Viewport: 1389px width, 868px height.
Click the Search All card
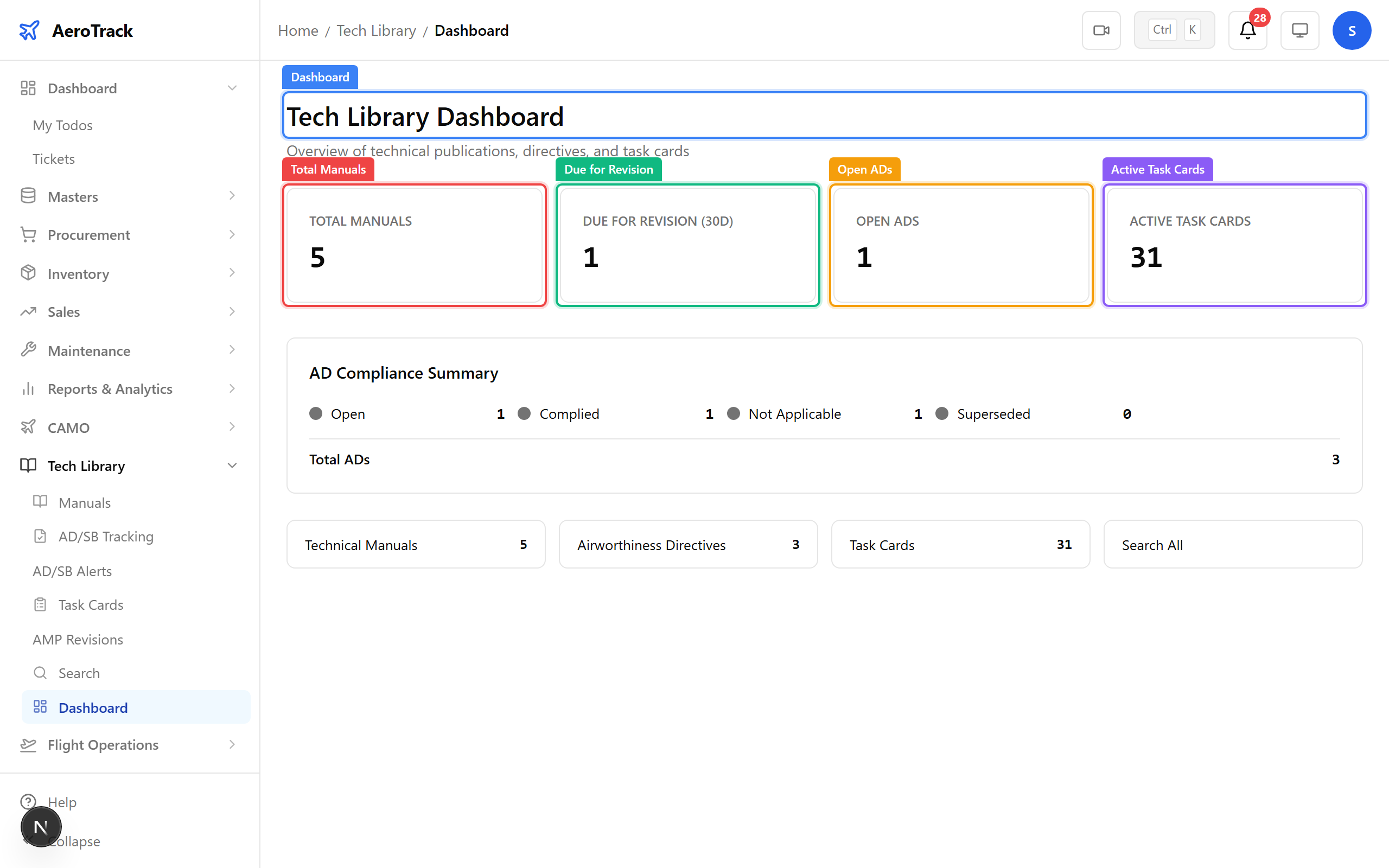(1232, 544)
